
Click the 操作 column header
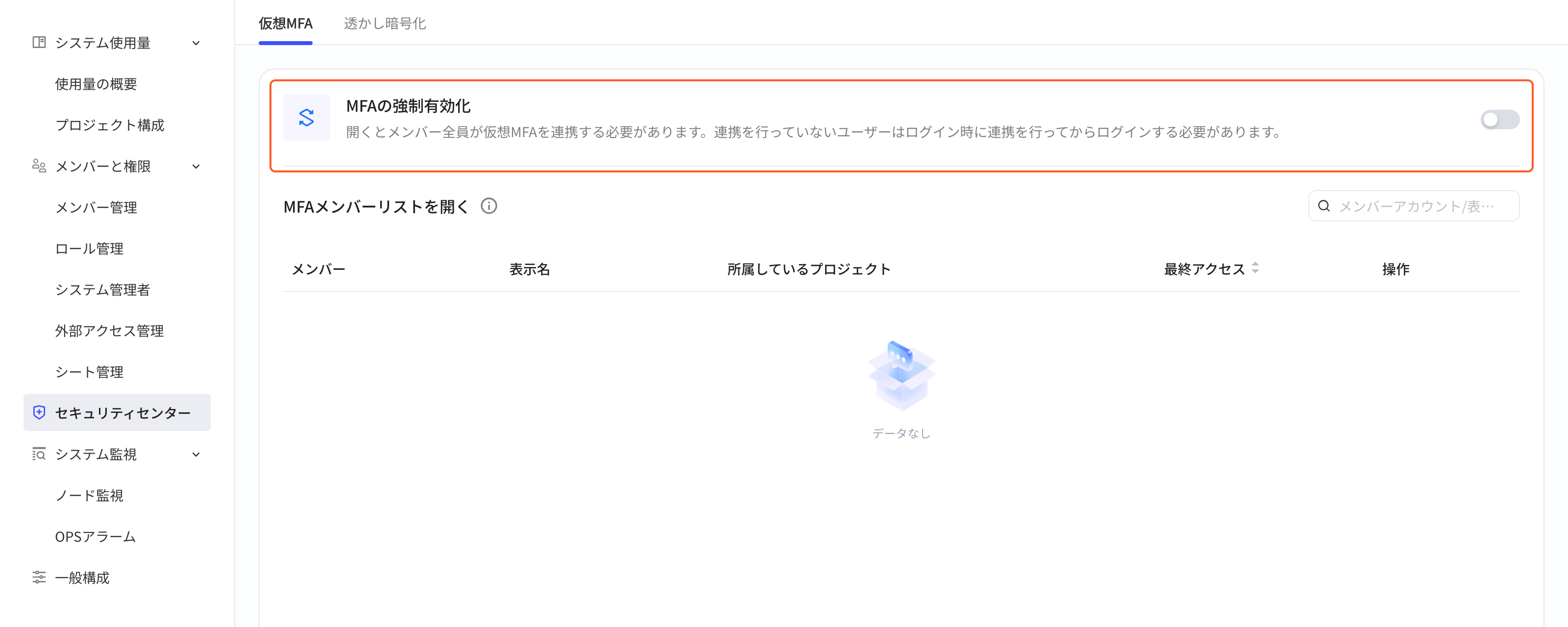(x=1396, y=269)
